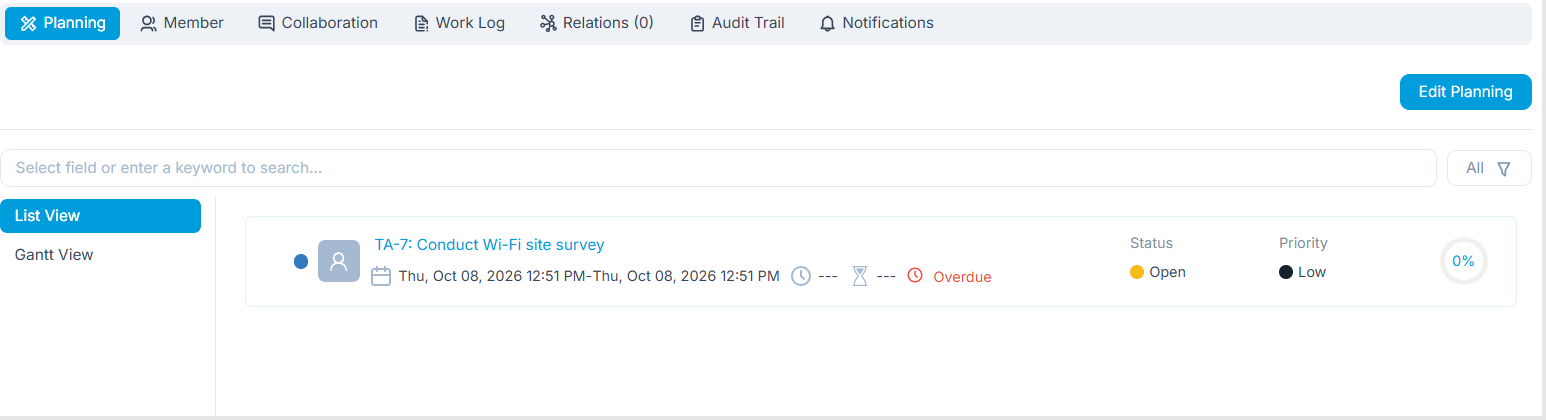Click the blue status dot on TA-7

(301, 262)
